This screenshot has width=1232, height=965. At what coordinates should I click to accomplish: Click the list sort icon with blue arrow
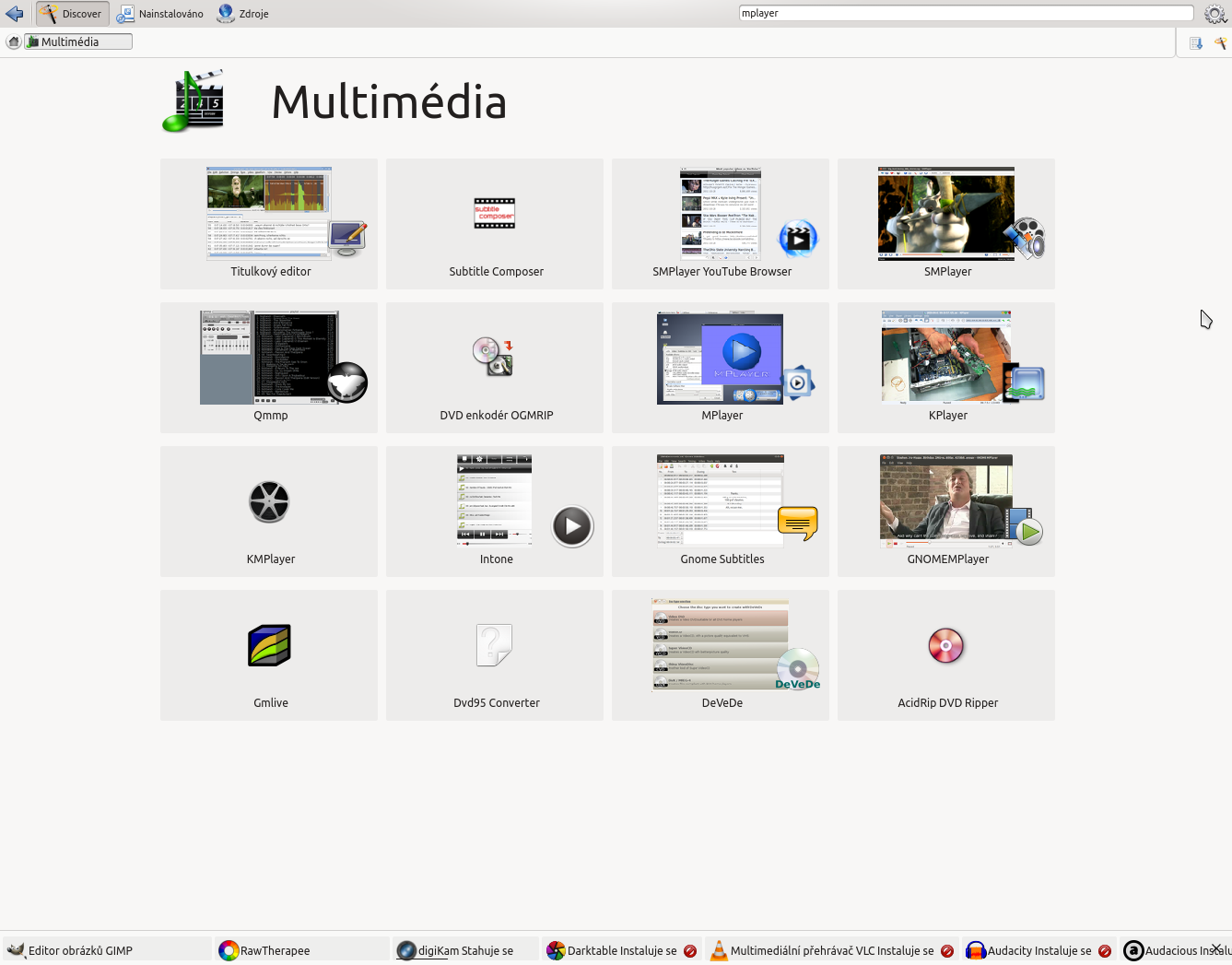[1196, 43]
